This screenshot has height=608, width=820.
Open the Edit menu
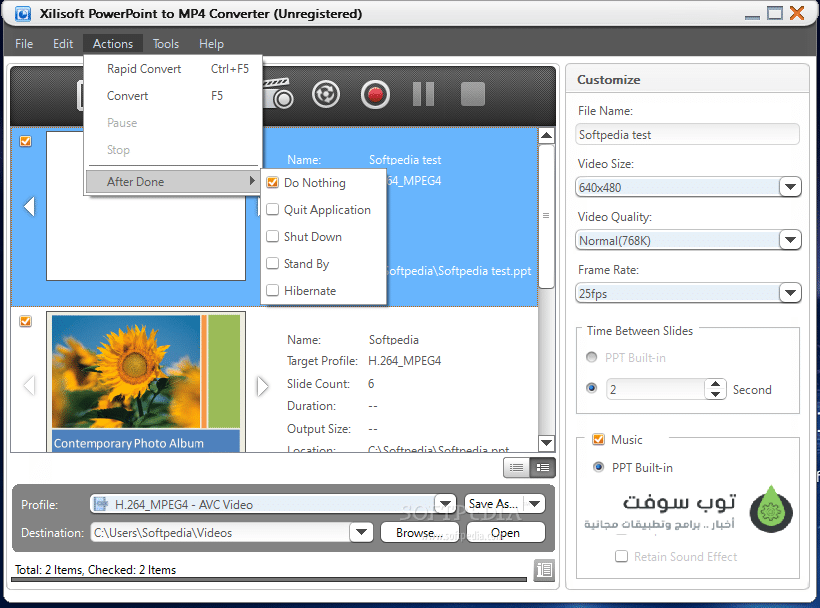click(63, 44)
